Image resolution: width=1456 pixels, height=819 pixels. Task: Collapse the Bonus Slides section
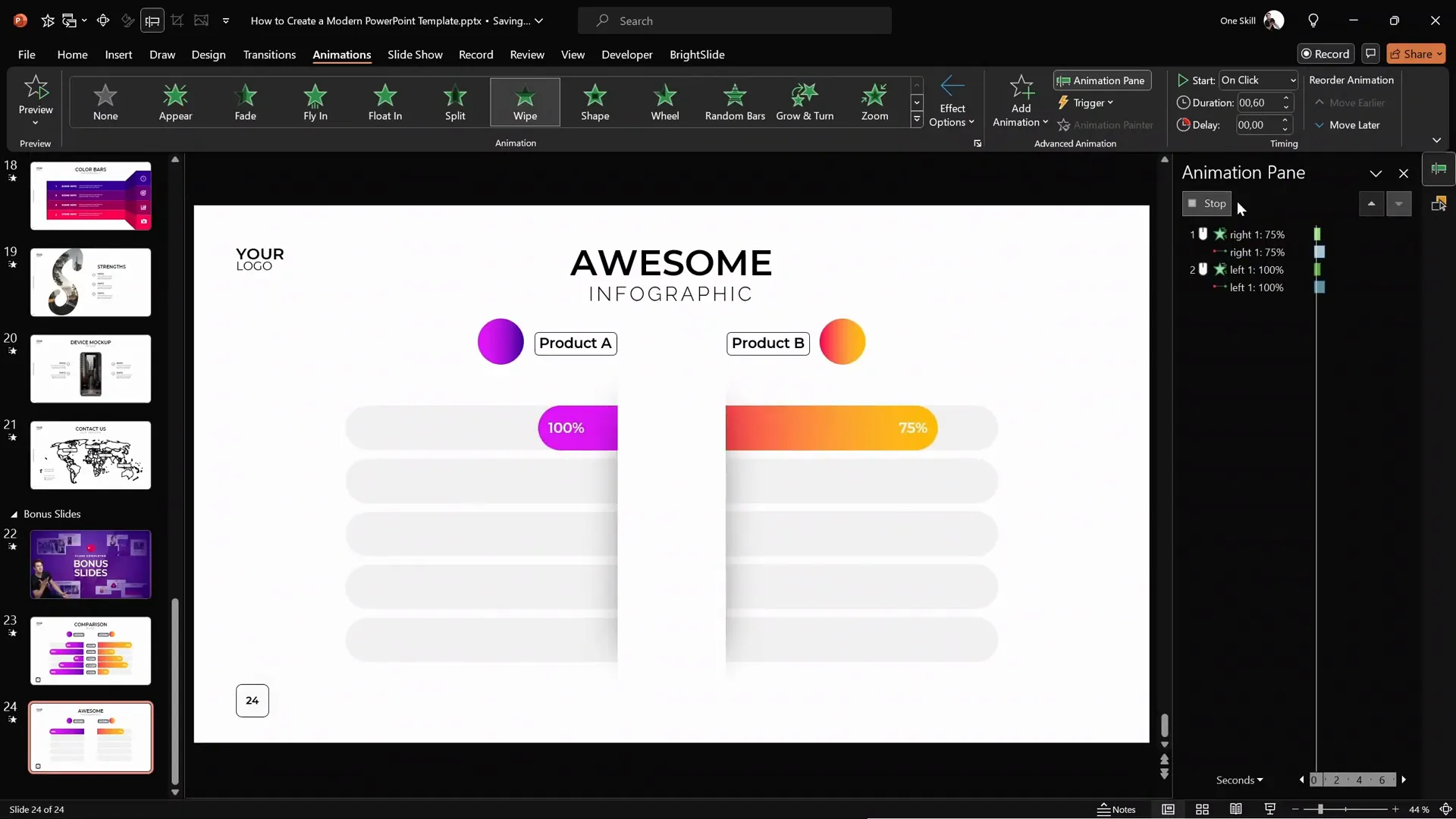pos(14,514)
